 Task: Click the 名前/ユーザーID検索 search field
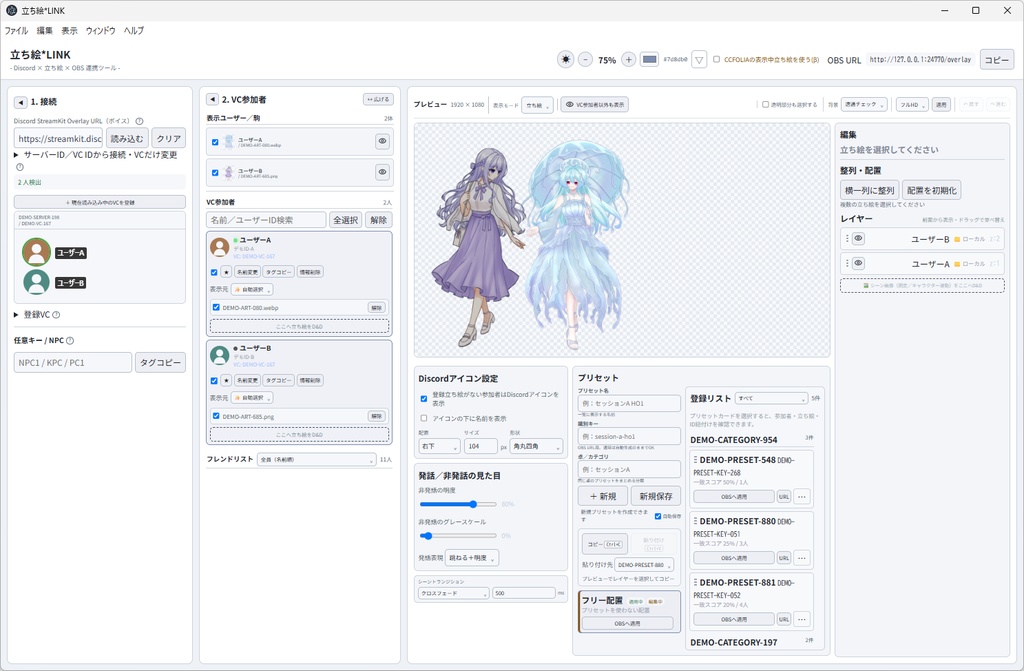(266, 220)
